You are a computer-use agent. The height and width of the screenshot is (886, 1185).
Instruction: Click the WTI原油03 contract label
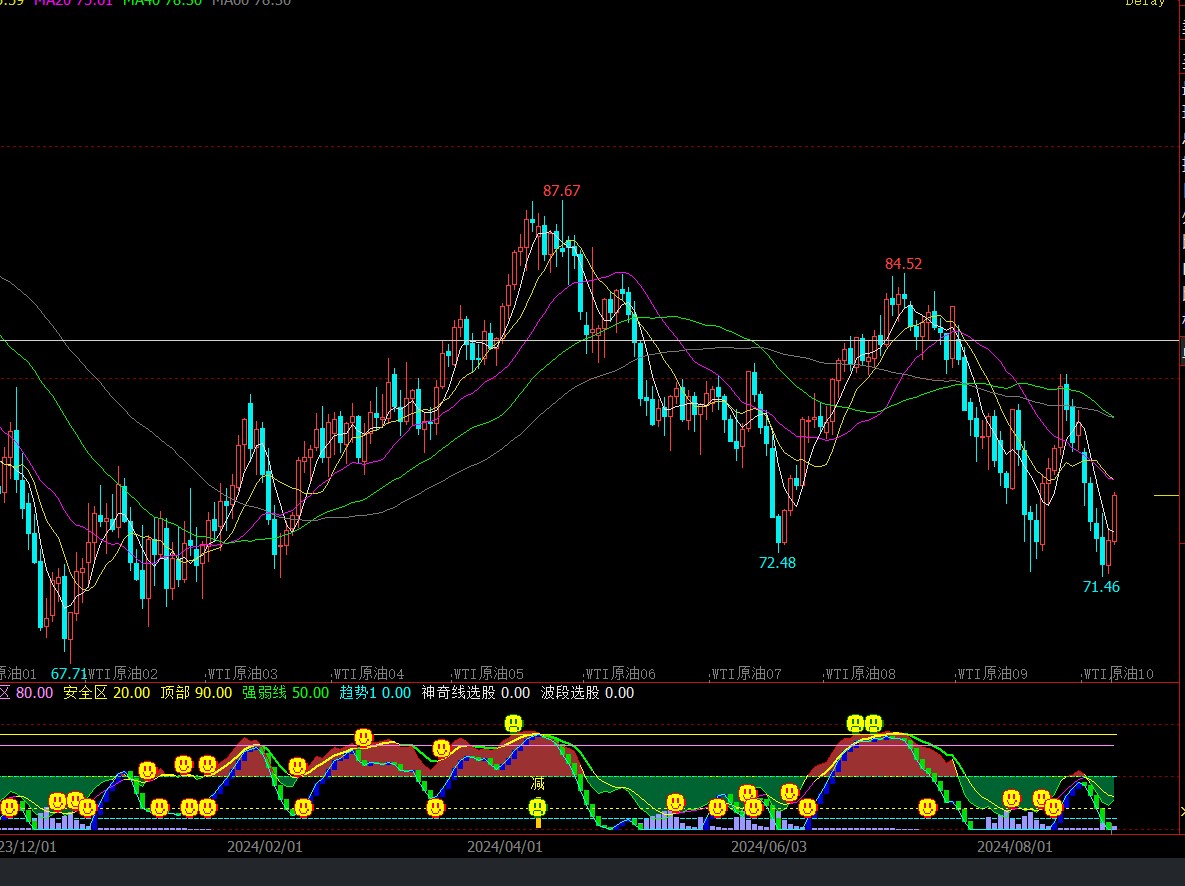pyautogui.click(x=243, y=674)
